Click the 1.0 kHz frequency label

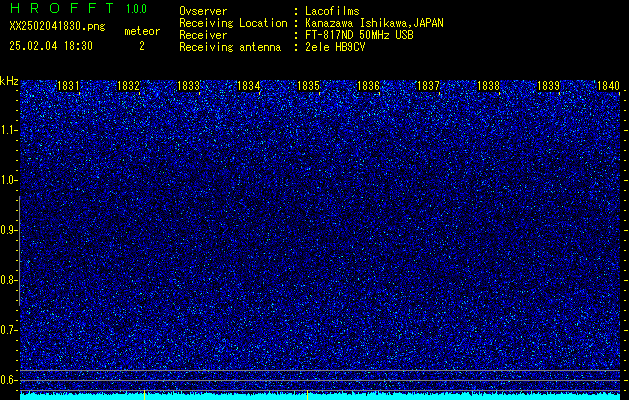pyautogui.click(x=7, y=181)
